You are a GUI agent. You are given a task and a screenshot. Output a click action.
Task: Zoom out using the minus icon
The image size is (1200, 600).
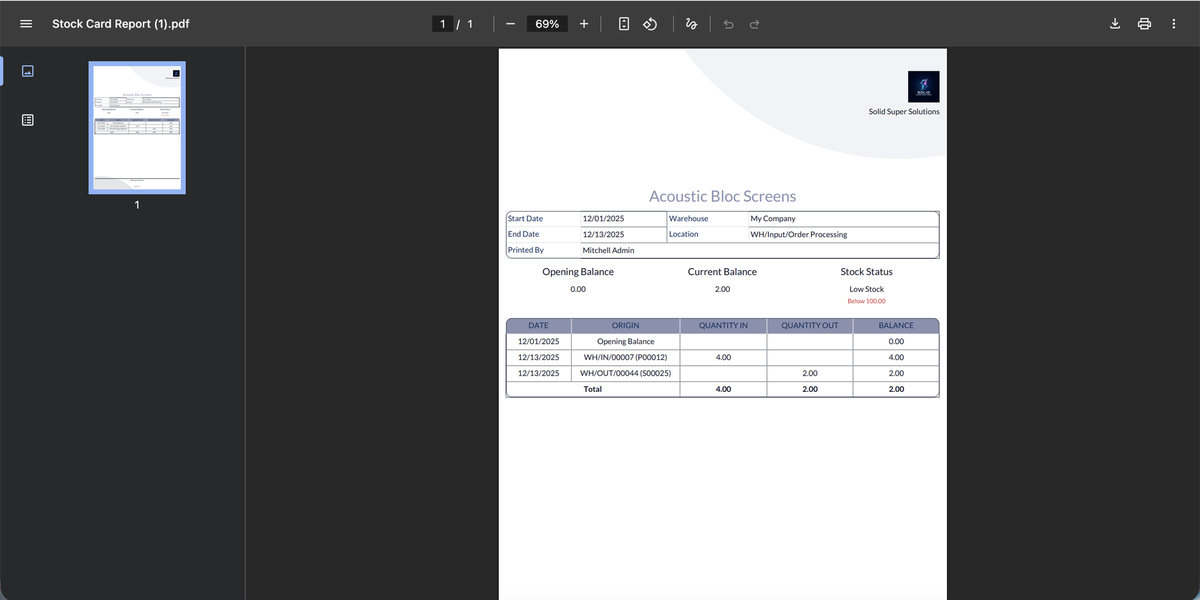(510, 23)
